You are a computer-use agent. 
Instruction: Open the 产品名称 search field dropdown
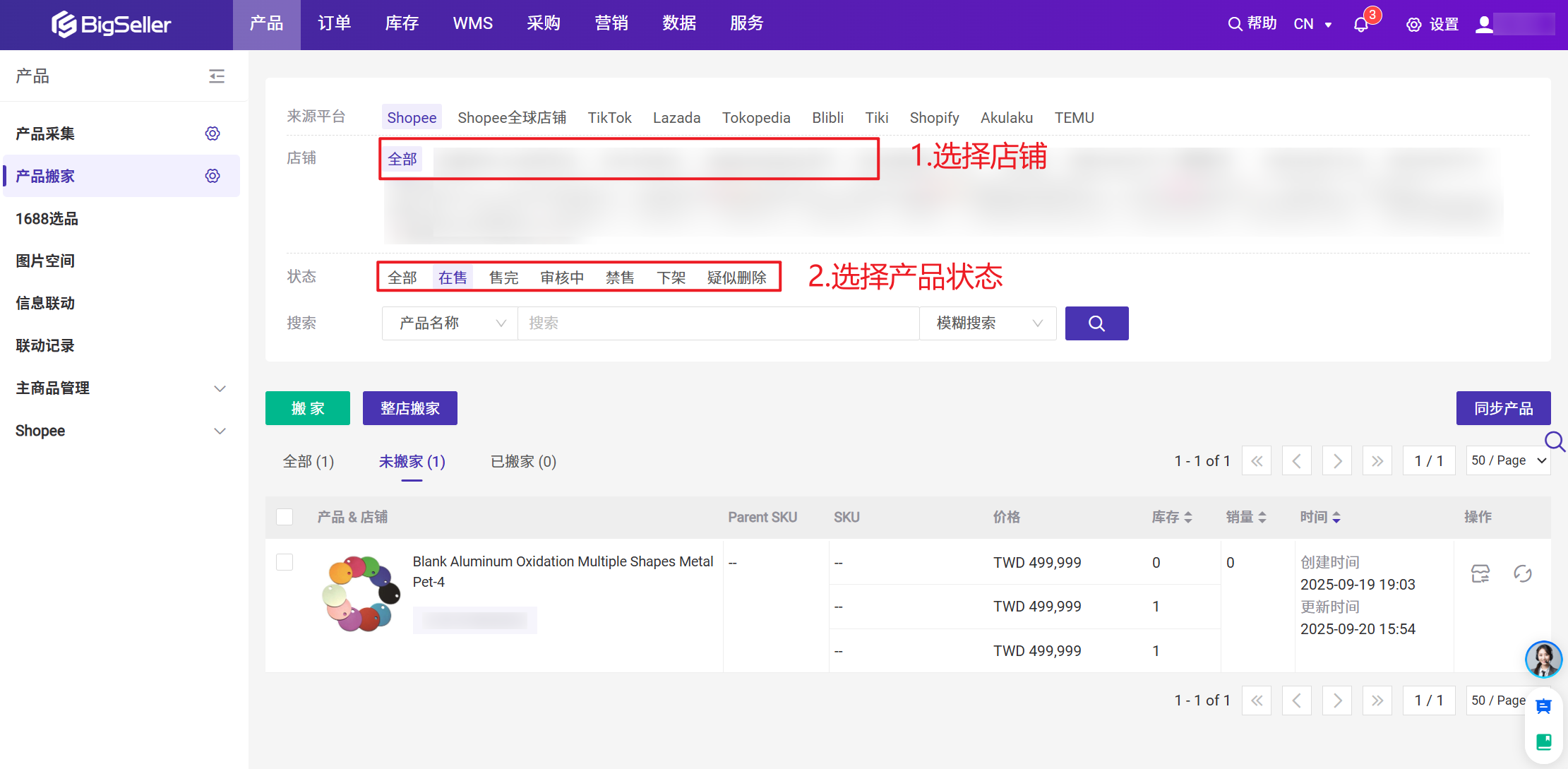pos(450,323)
